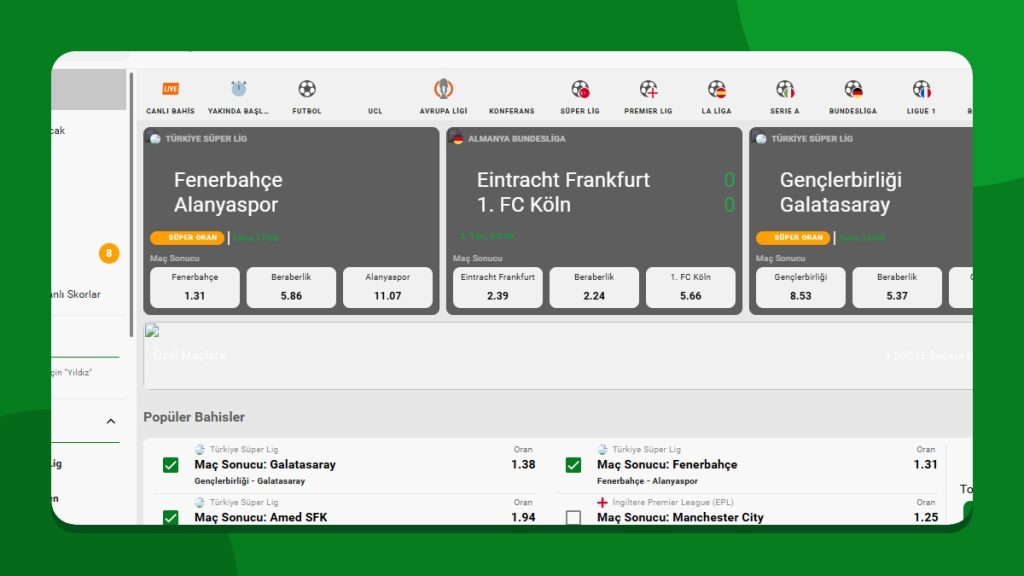This screenshot has width=1024, height=576.
Task: Bet on 1. FC Köln at 5.66
Action: [x=690, y=287]
